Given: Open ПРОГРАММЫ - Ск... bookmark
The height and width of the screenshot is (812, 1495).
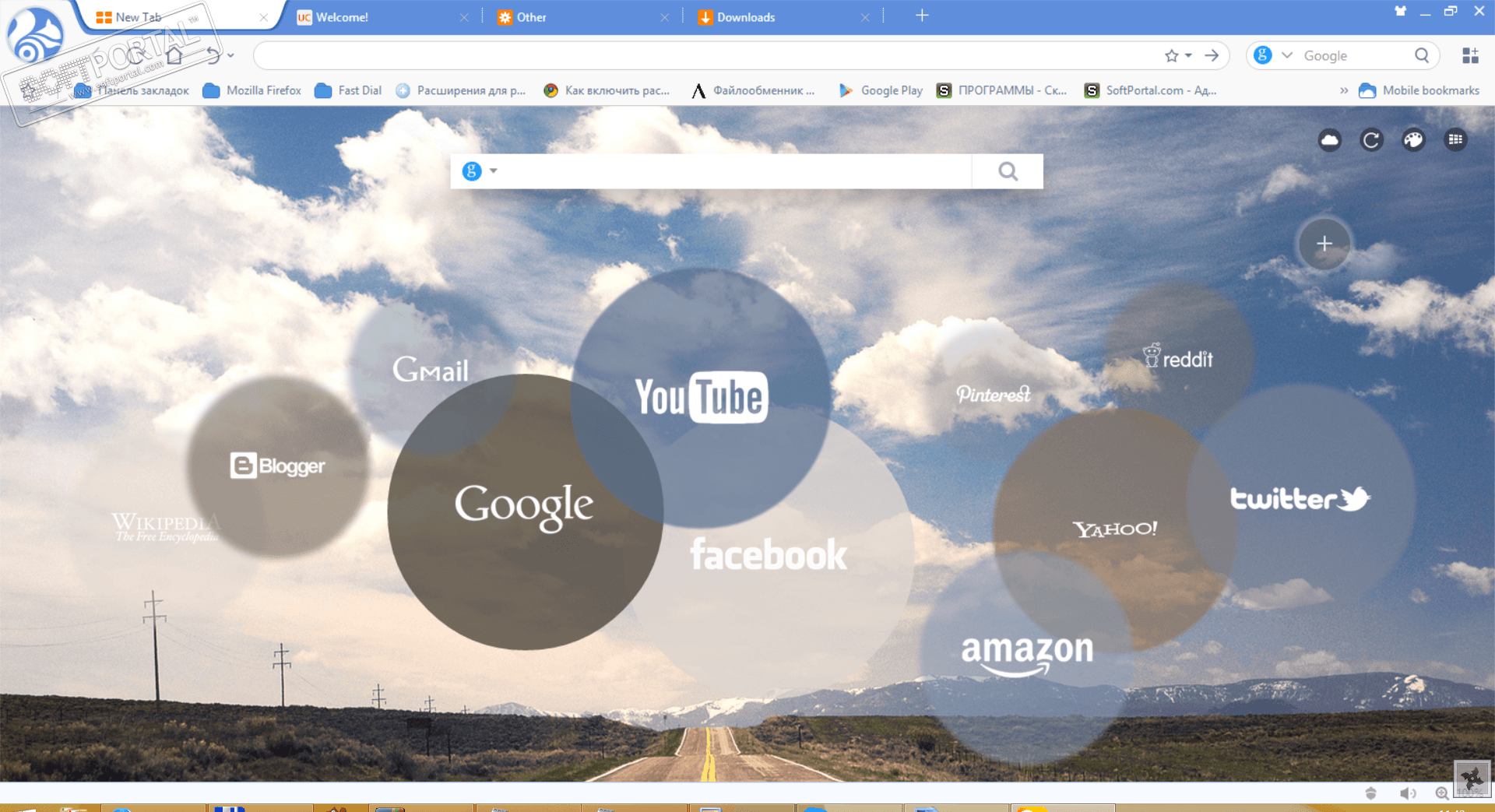Looking at the screenshot, I should pos(1001,90).
